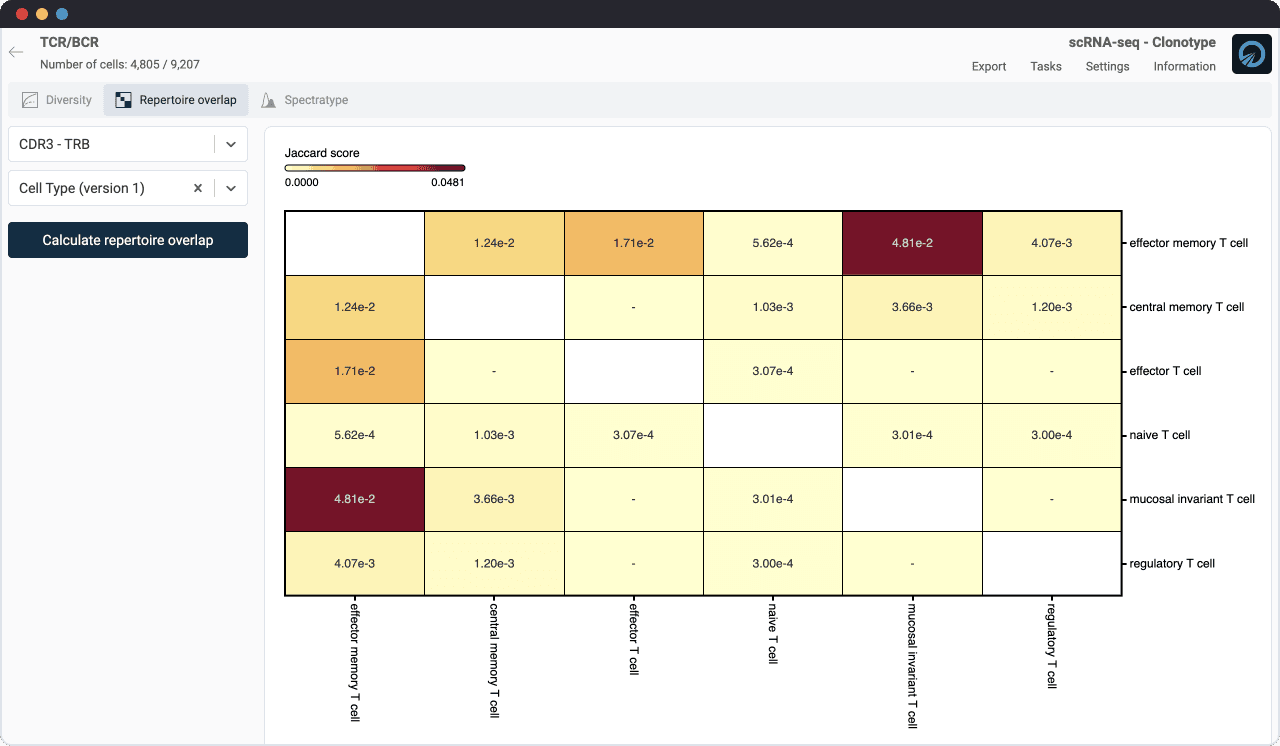This screenshot has width=1280, height=746.
Task: Click the Diversity tab chart icon
Action: tap(30, 100)
